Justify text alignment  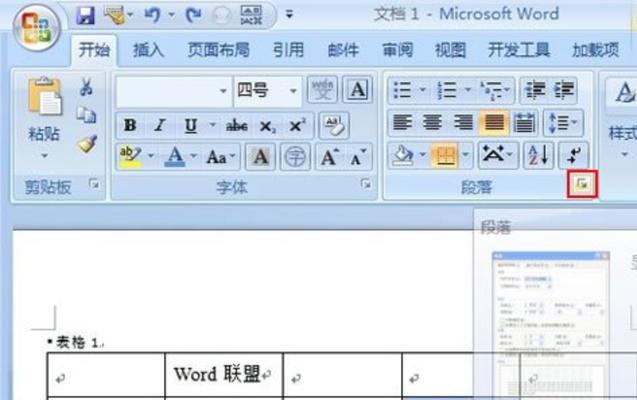494,122
